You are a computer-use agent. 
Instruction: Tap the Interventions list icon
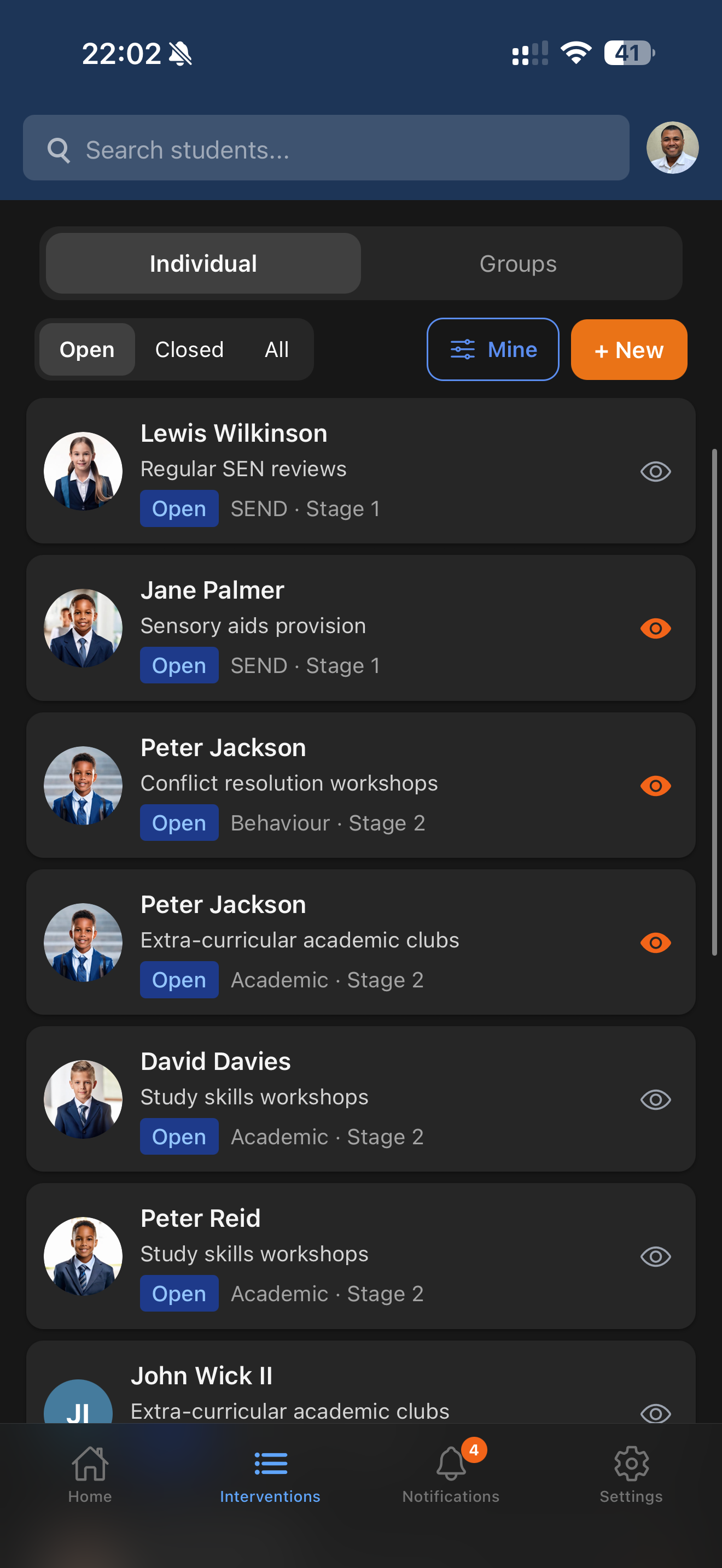tap(270, 1465)
